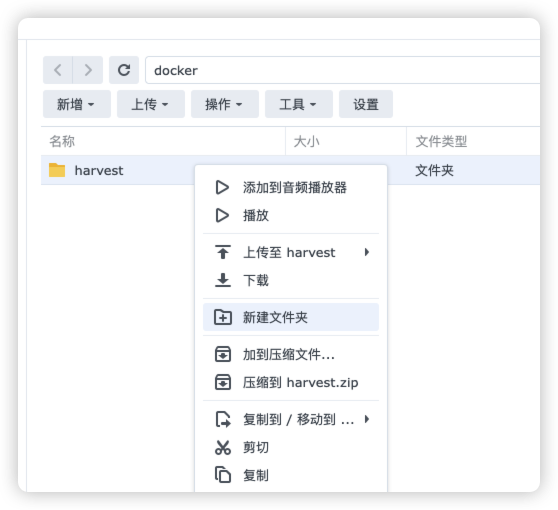The image size is (558, 510).
Task: Click the copy icon beside 复制
Action: [223, 475]
